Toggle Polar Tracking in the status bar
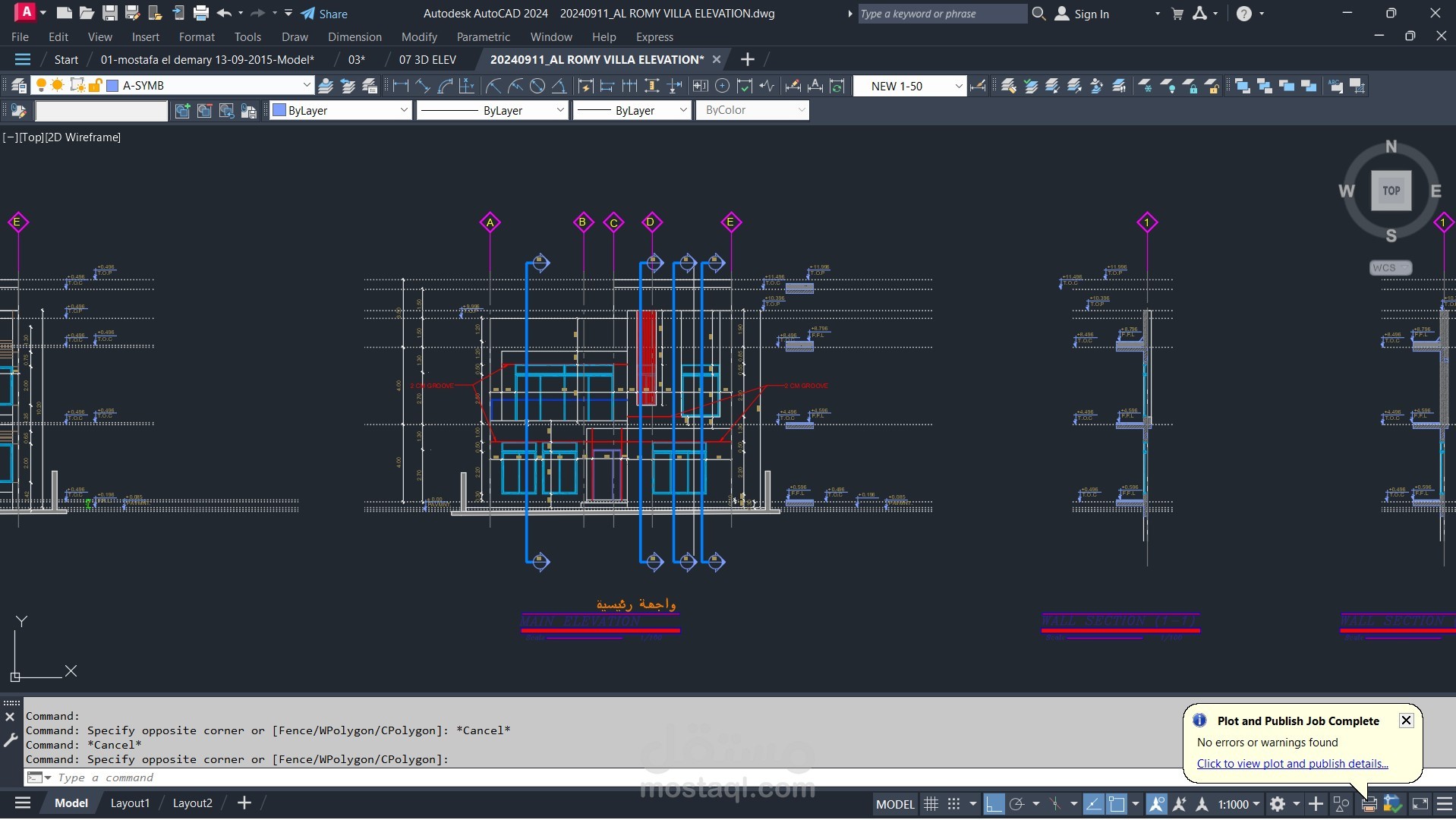1456x820 pixels. coord(1016,803)
